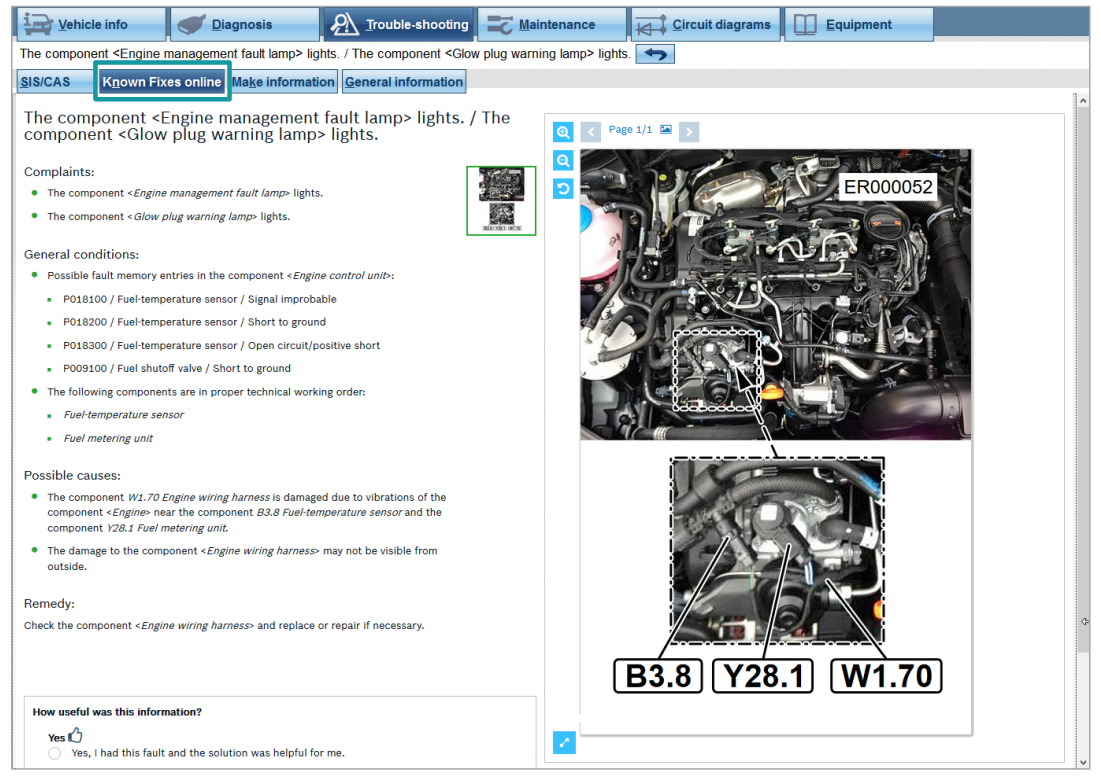1101x780 pixels.
Task: Open the Circuit diagrams tab
Action: [x=705, y=24]
